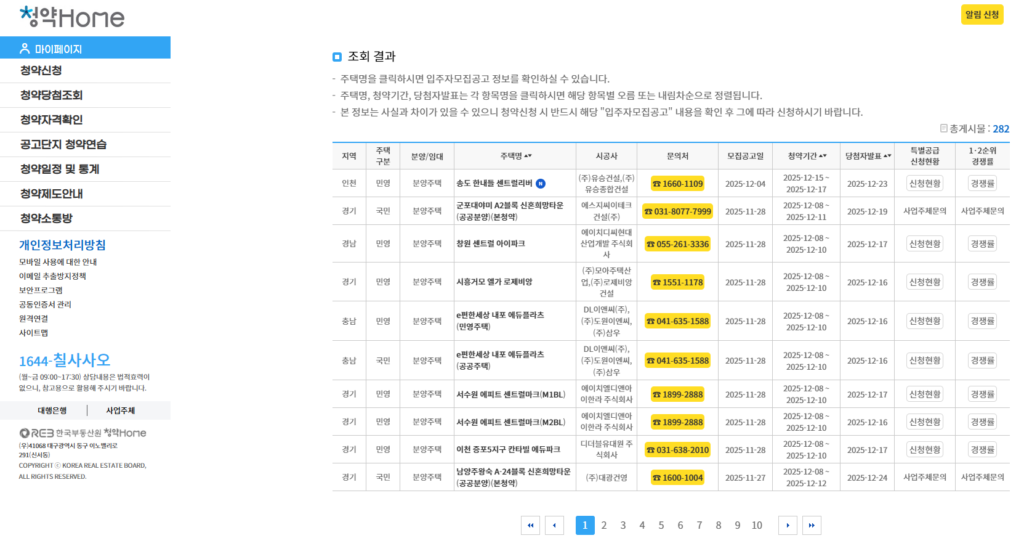Viewport: 1024px width, 538px height.
Task: Go to previous page with left arrow
Action: 554,525
